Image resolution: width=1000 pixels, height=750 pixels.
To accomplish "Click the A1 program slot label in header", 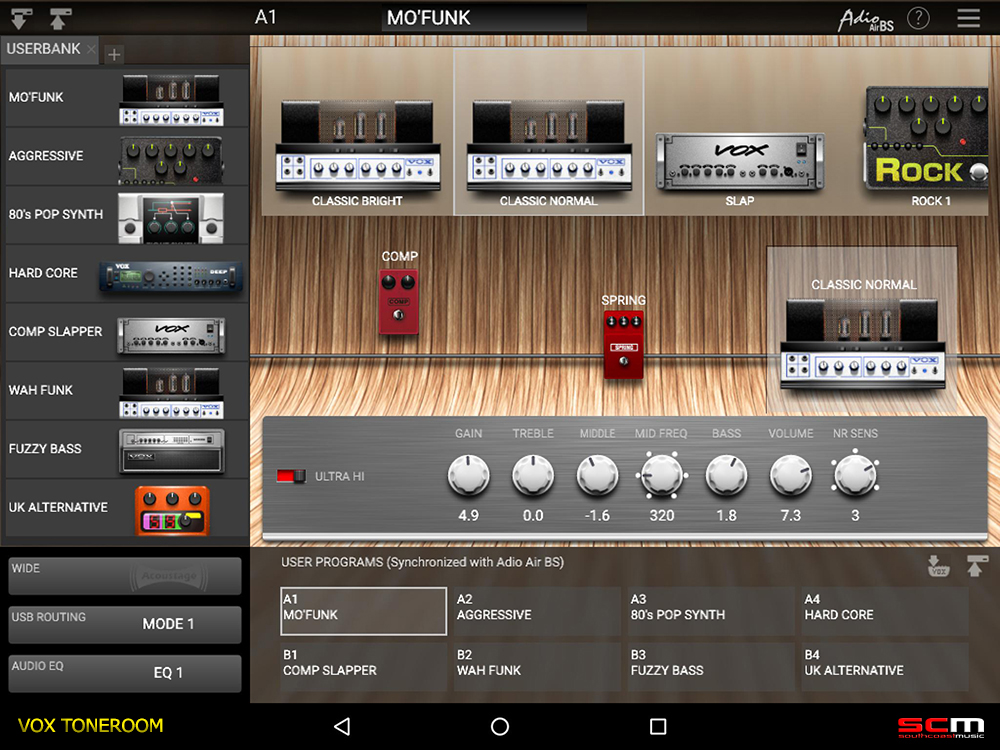I will (266, 17).
